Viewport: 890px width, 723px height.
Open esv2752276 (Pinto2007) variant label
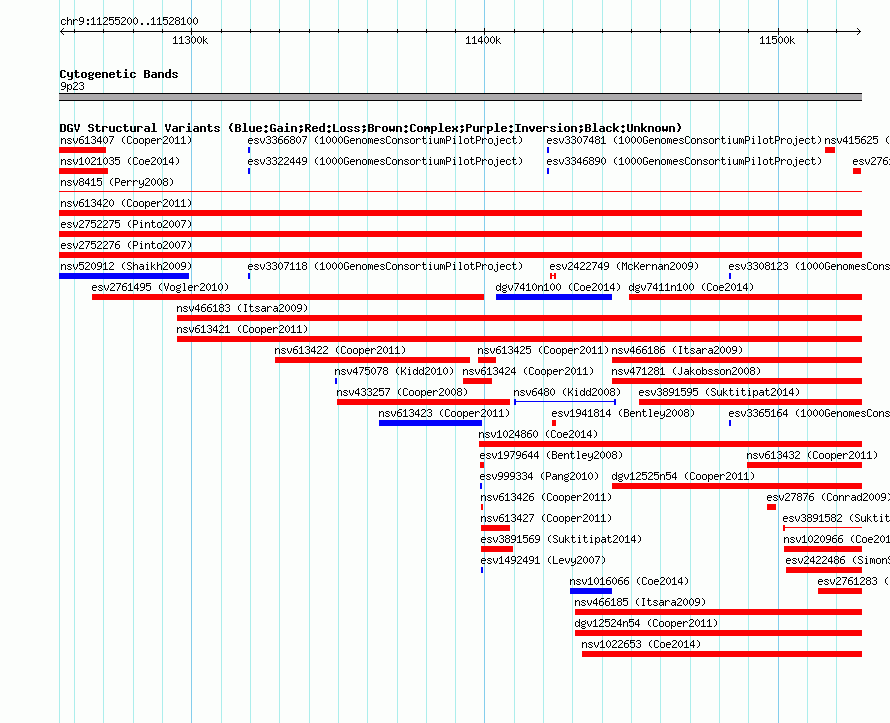point(126,245)
